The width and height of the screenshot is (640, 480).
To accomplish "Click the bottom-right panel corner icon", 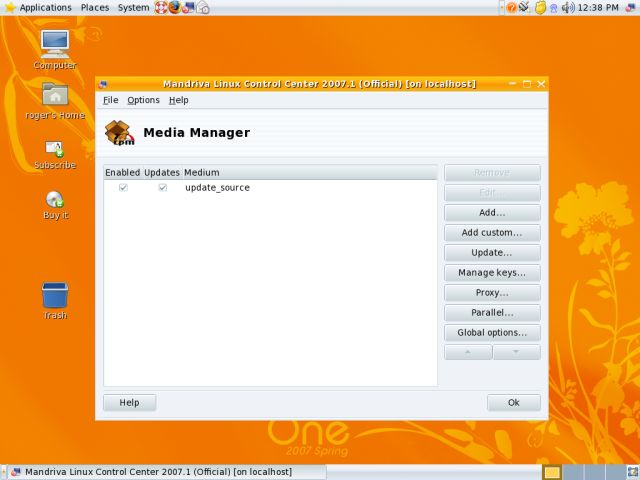I will click(x=633, y=472).
